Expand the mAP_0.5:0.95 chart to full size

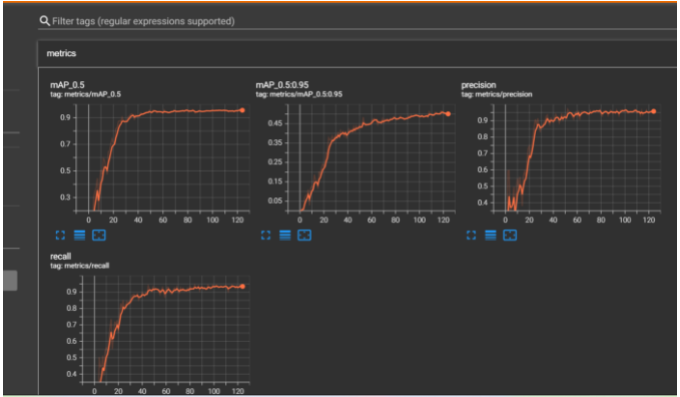coord(265,235)
